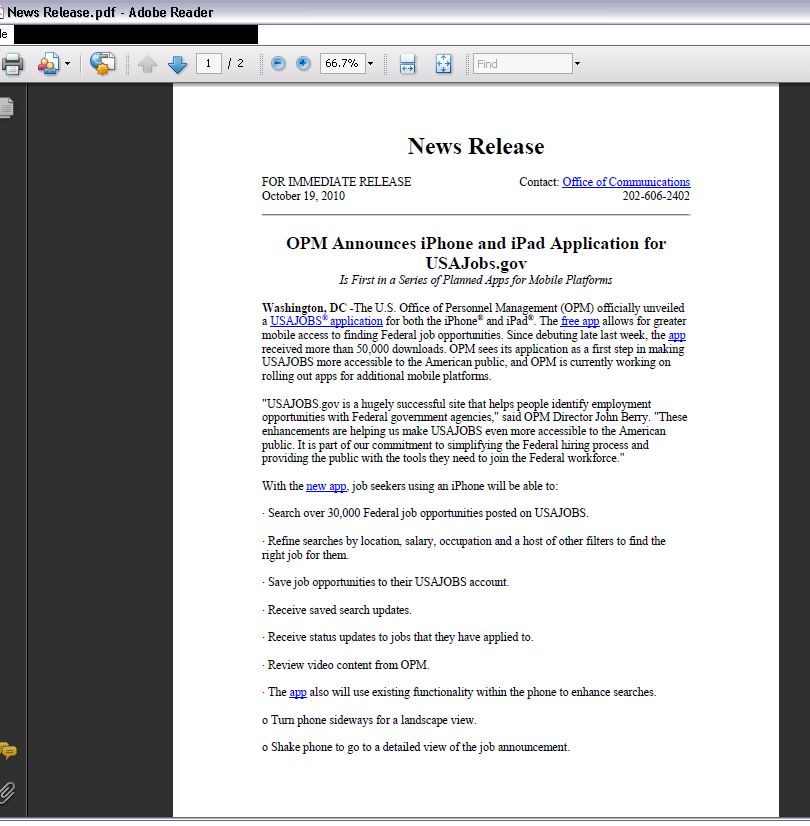Open the Attachments paperclip icon in sidebar

pyautogui.click(x=7, y=792)
